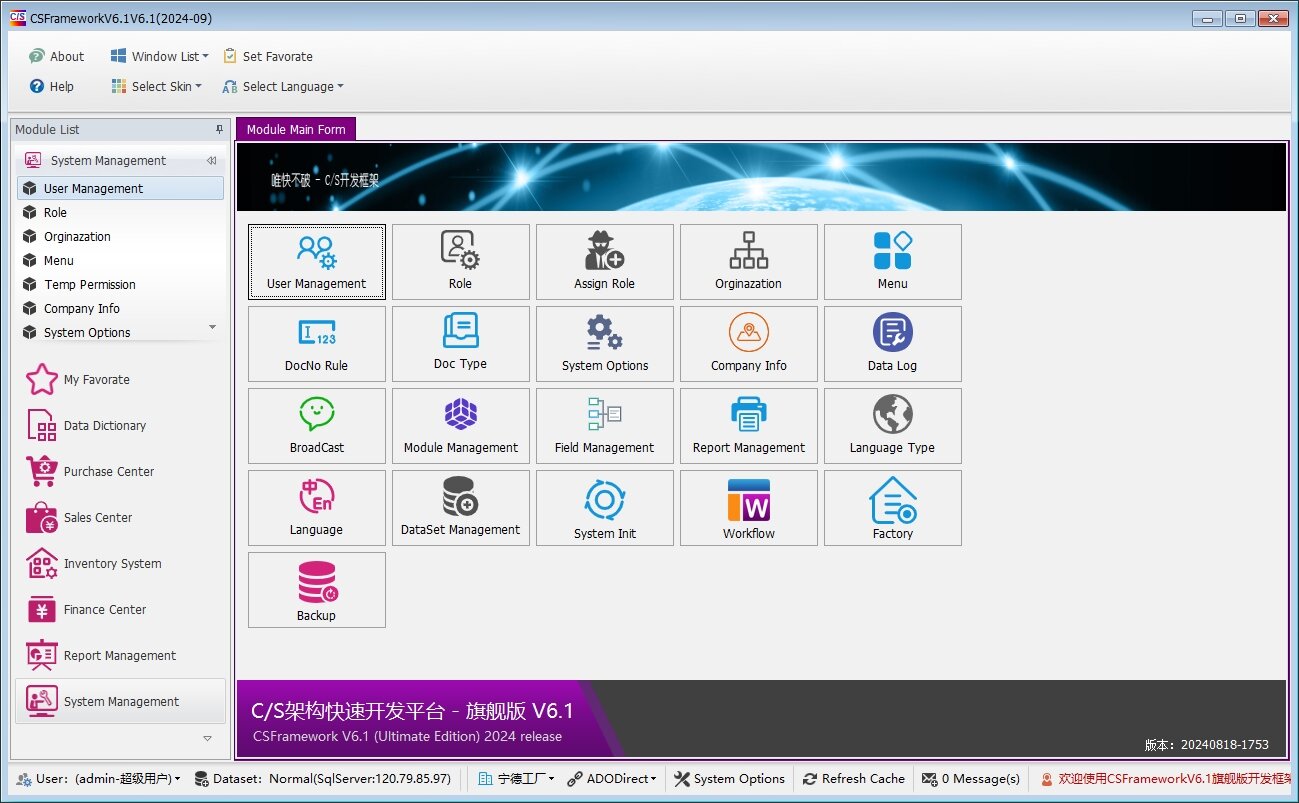Viewport: 1299px width, 803px height.
Task: Pin the Module List panel
Action: coord(220,130)
